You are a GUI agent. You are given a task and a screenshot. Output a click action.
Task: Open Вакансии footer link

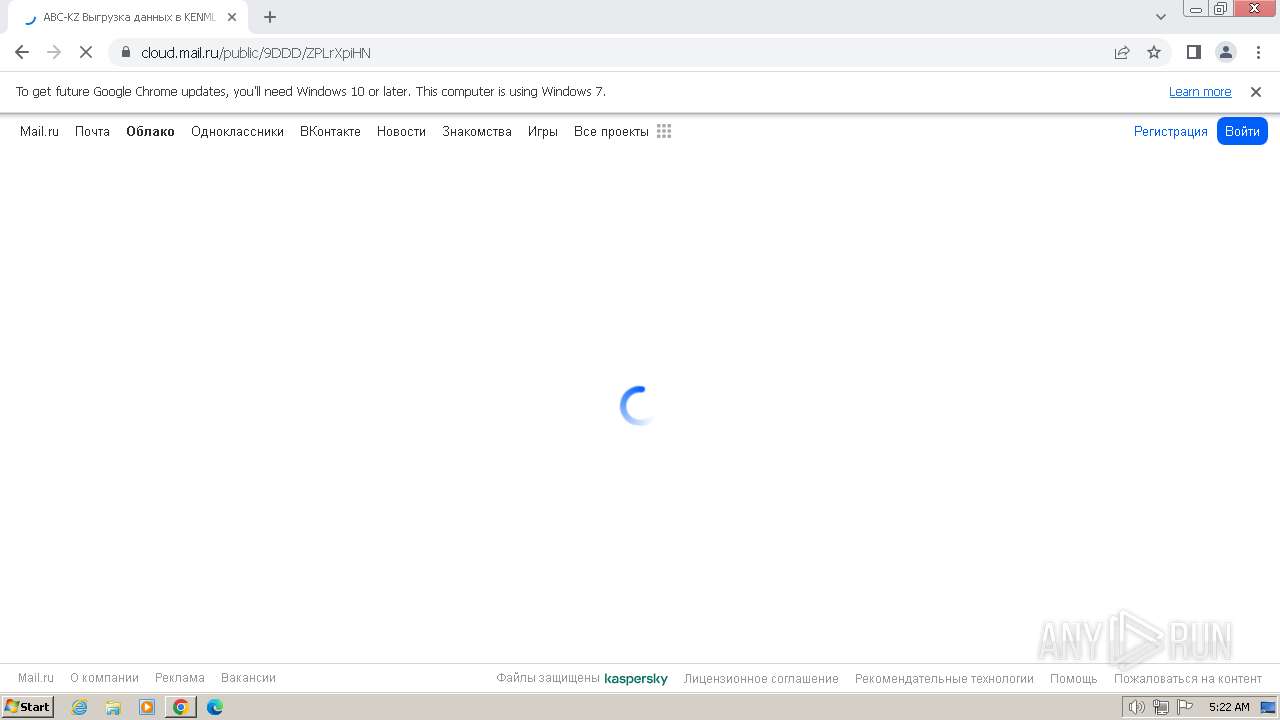click(248, 678)
